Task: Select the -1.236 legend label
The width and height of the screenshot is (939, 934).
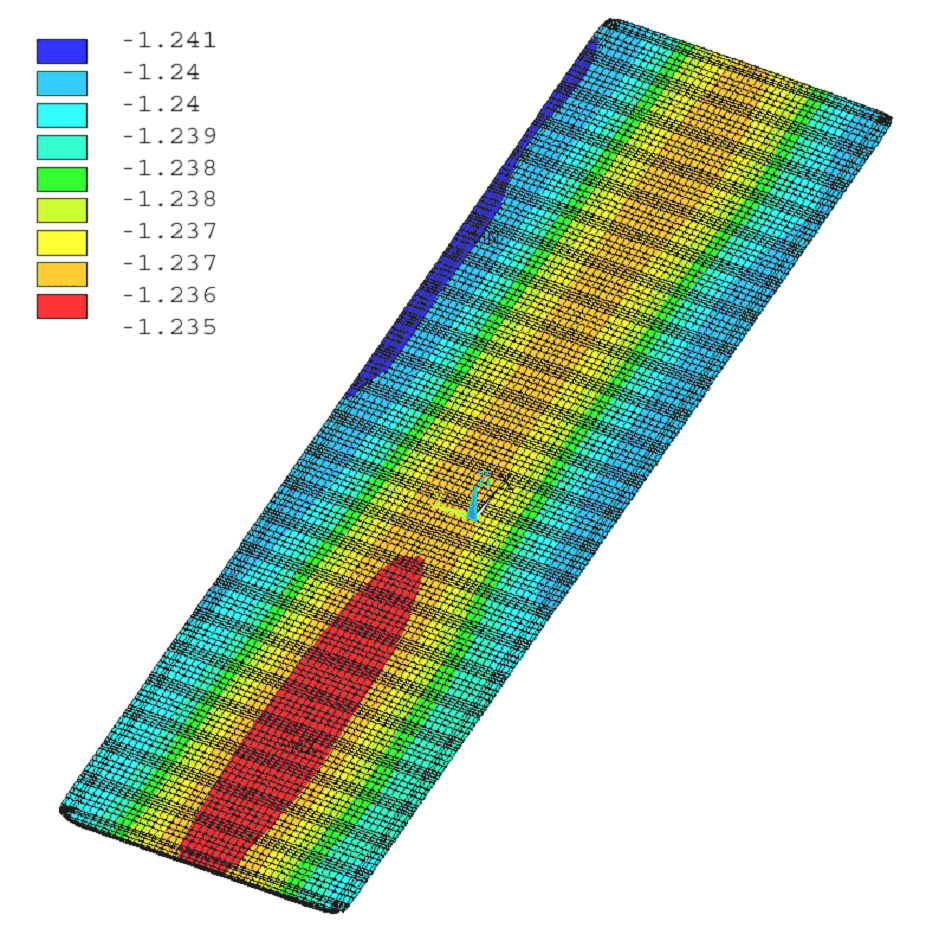Action: [168, 295]
